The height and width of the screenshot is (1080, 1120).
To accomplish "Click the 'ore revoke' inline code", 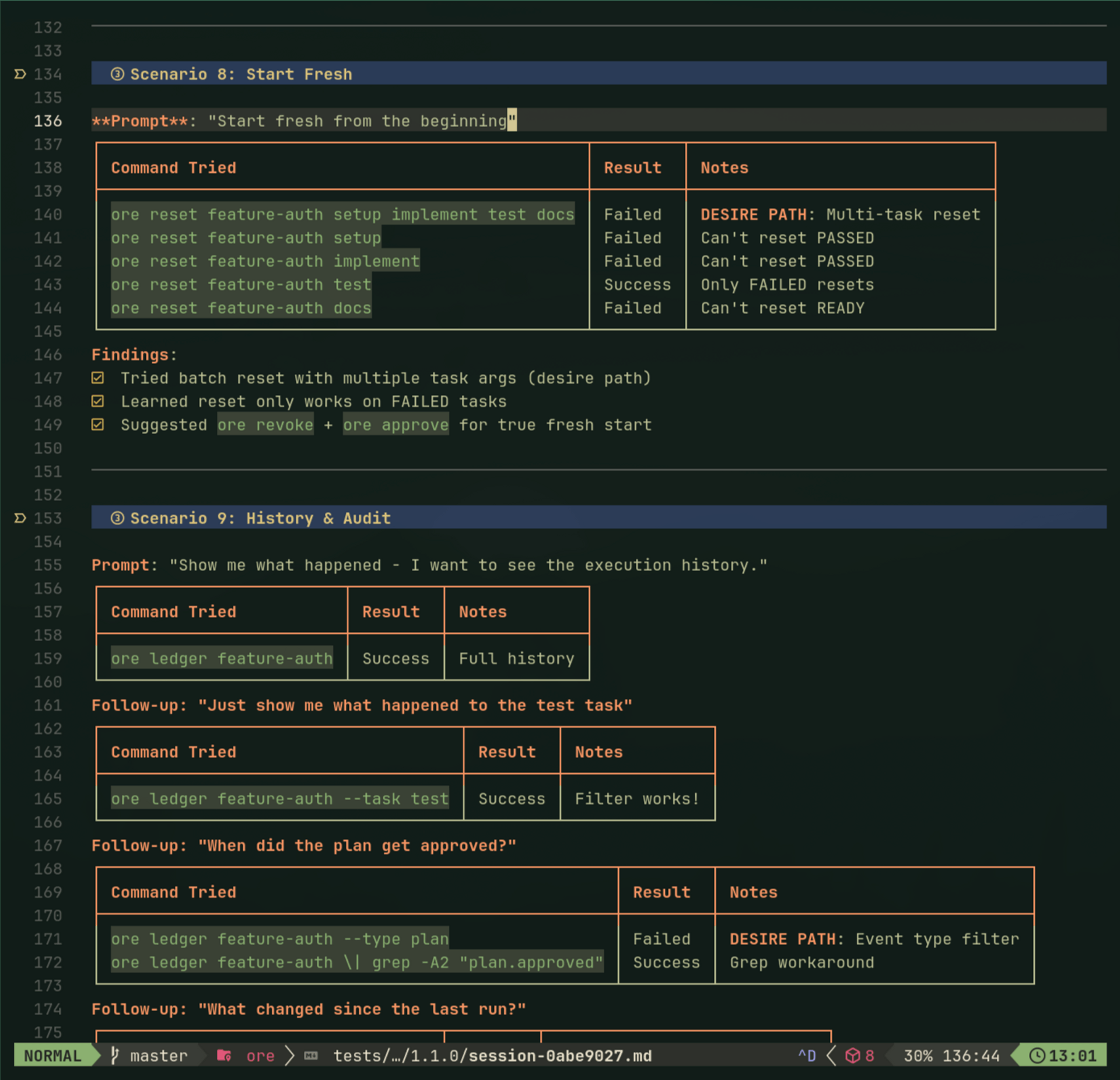I will click(x=265, y=424).
